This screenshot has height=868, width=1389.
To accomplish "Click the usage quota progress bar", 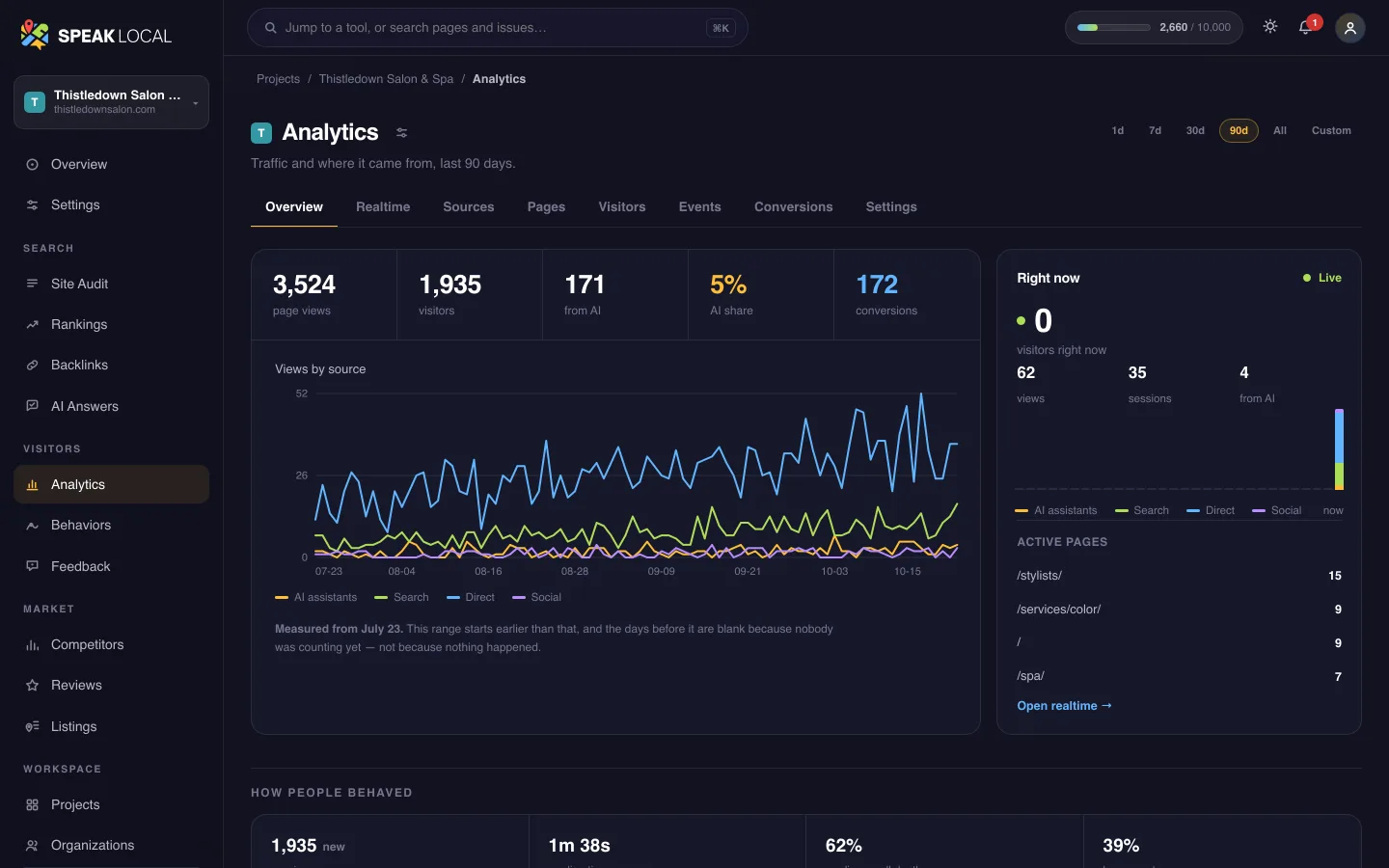I will click(x=1113, y=28).
